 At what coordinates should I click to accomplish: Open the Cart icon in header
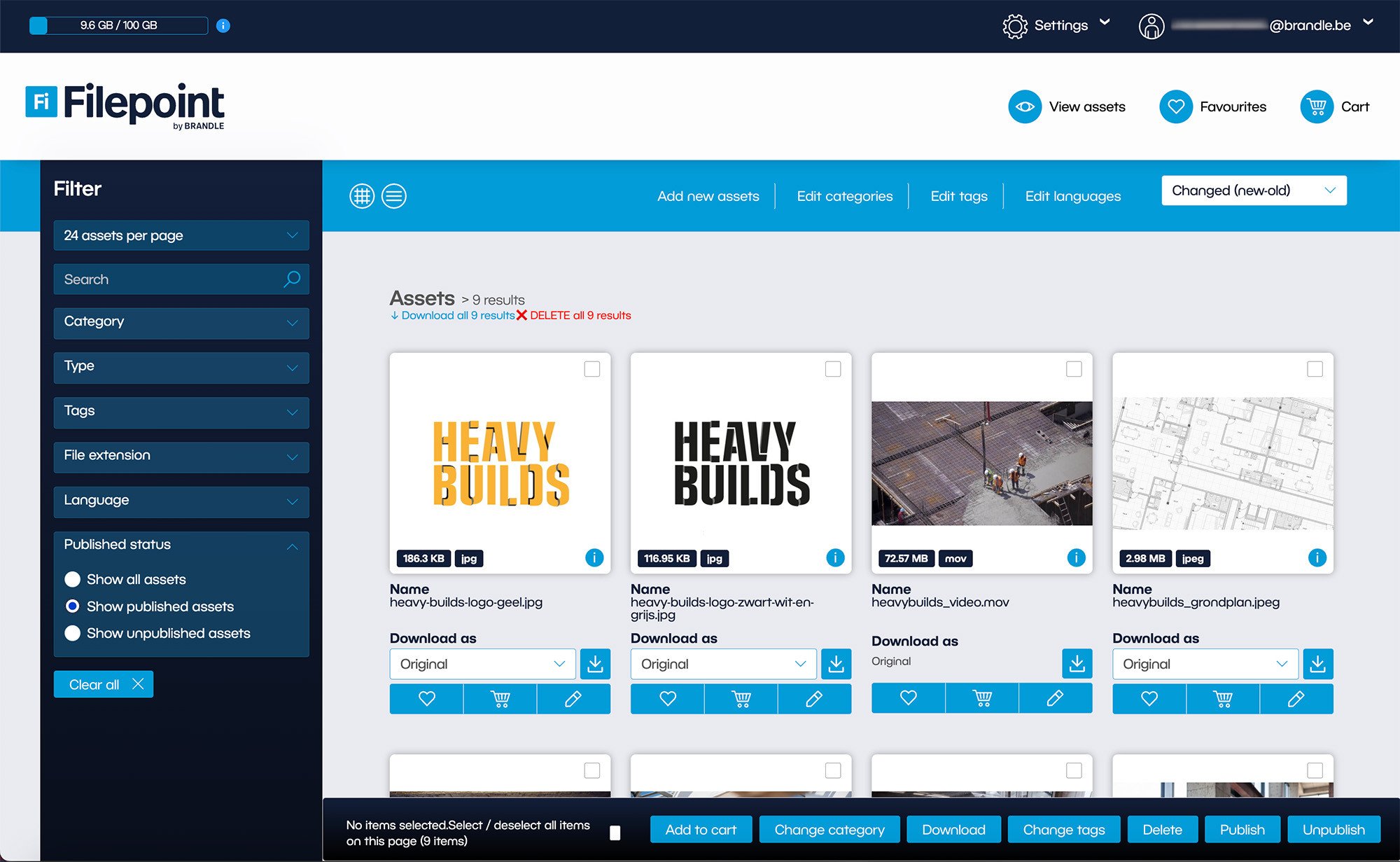click(1317, 107)
